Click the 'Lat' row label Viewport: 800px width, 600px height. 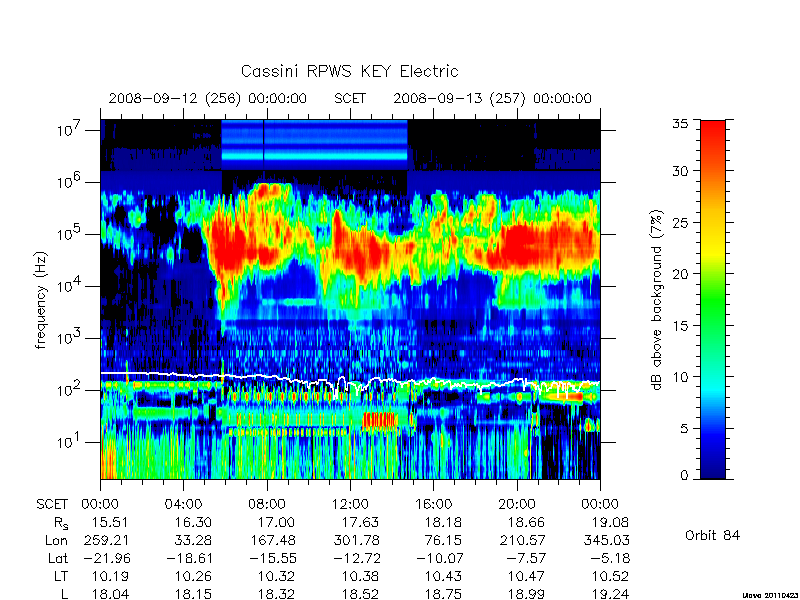pos(58,558)
